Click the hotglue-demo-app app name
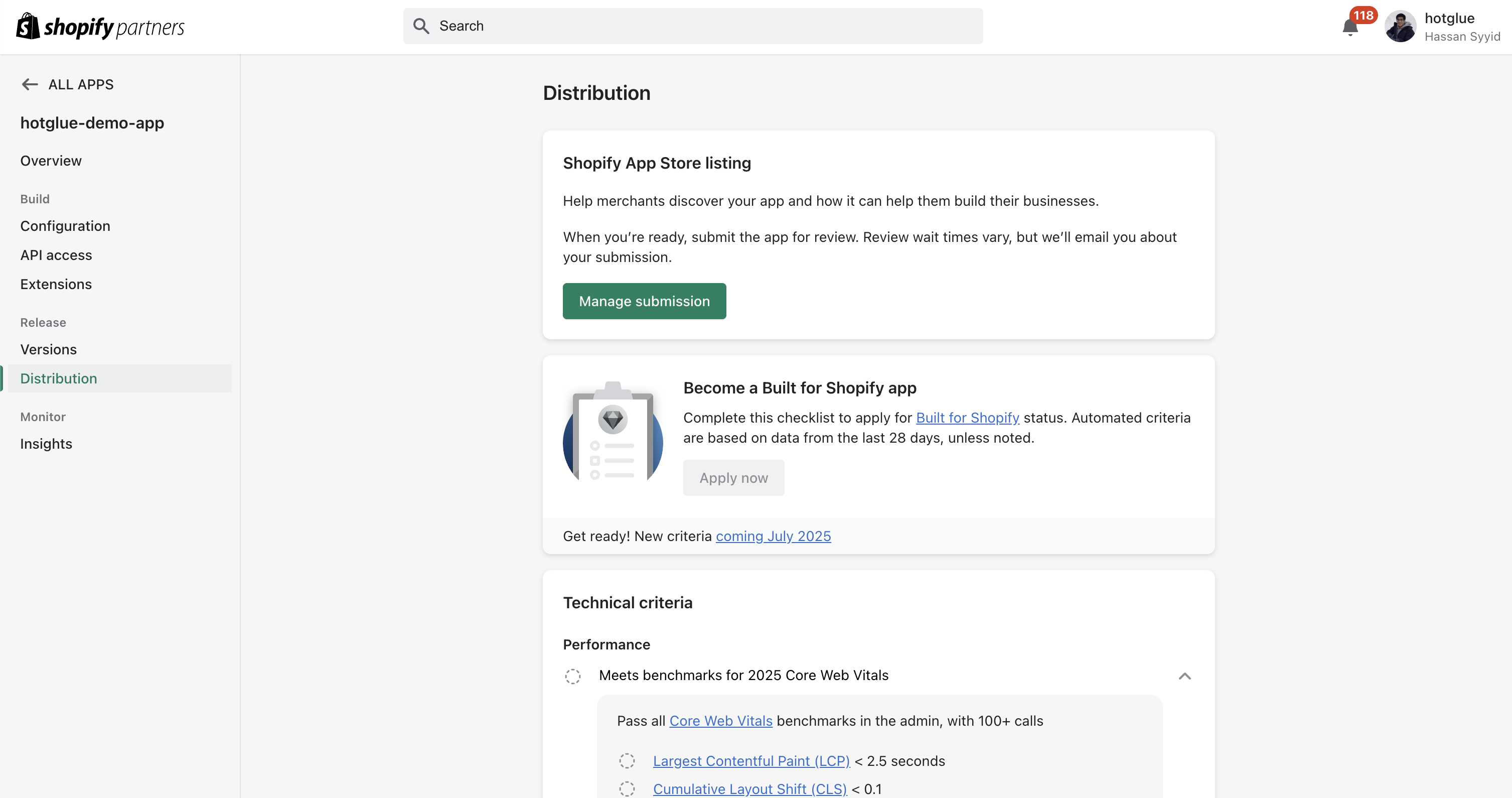 tap(92, 123)
